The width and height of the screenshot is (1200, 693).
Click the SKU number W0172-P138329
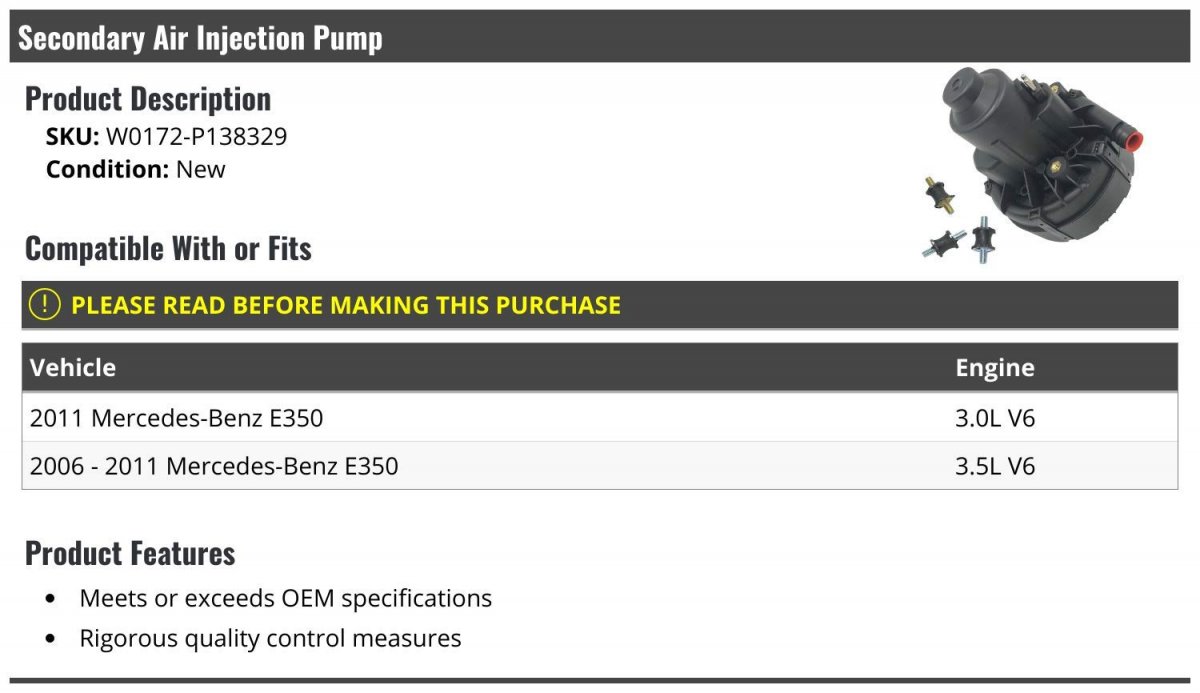(196, 136)
